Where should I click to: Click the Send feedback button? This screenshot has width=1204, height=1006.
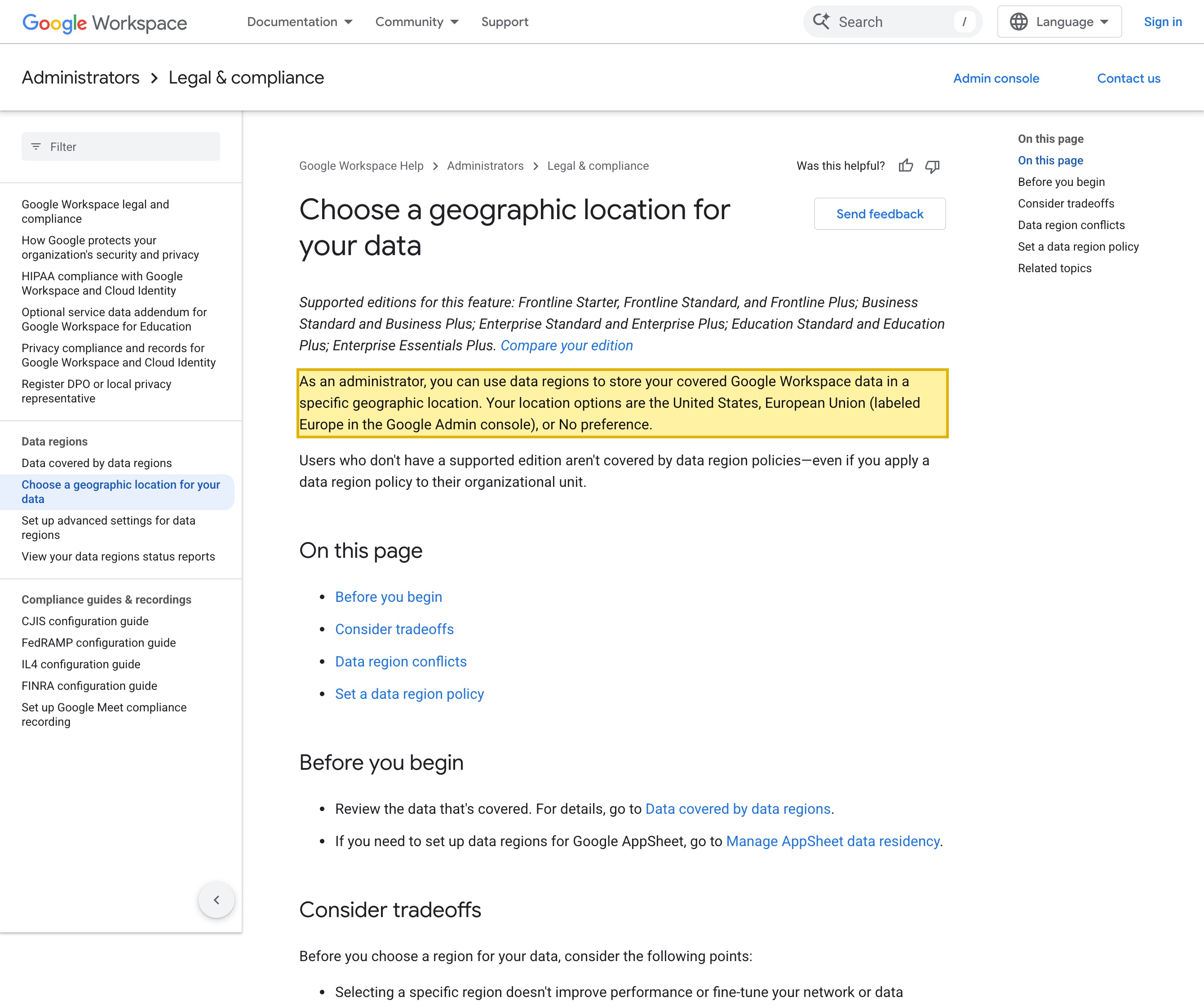tap(880, 214)
